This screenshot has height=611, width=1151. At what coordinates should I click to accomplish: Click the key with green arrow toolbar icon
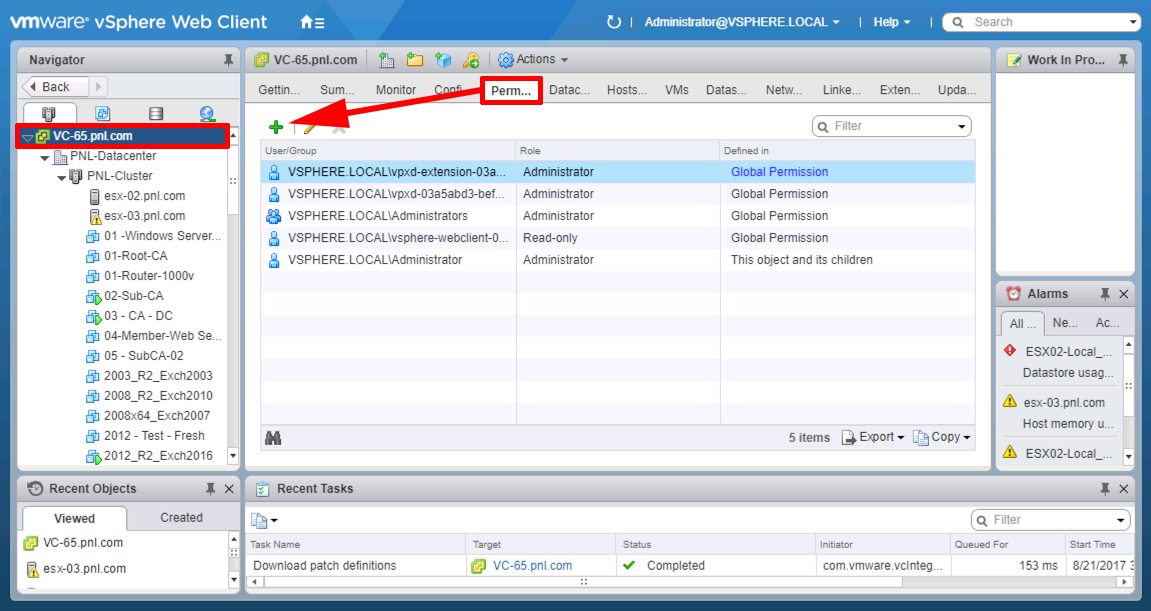tap(471, 59)
